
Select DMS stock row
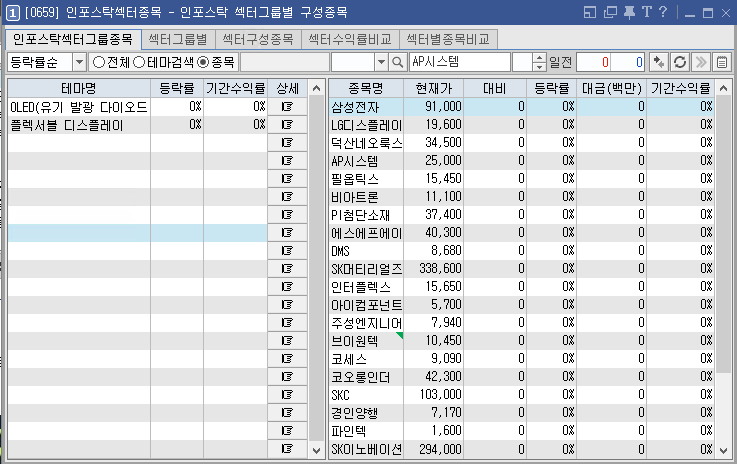[522, 251]
